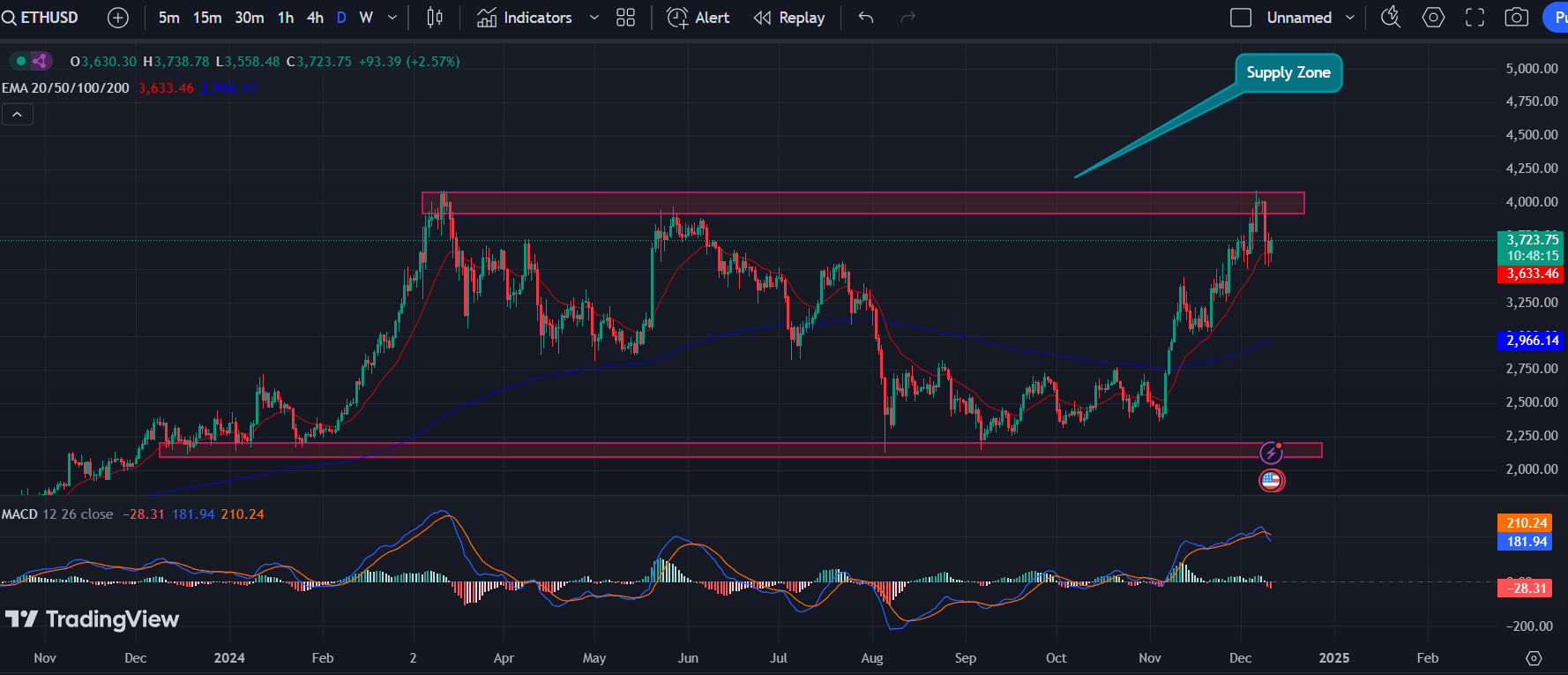Select the daily D timeframe
This screenshot has height=675, width=1568.
pyautogui.click(x=341, y=18)
